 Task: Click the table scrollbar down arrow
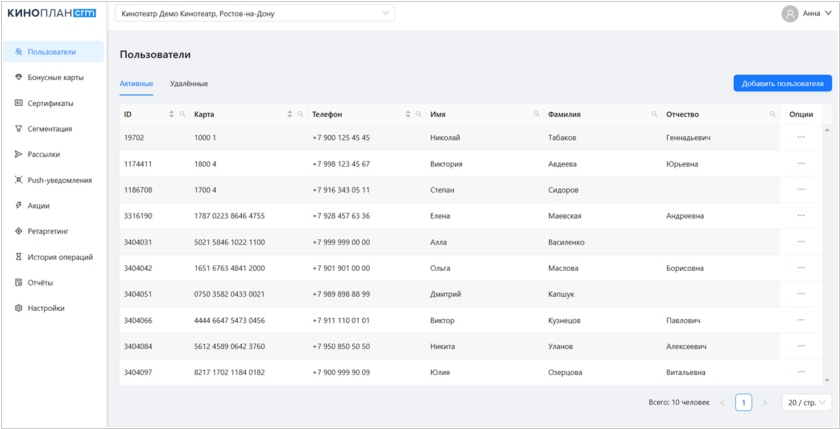827,380
